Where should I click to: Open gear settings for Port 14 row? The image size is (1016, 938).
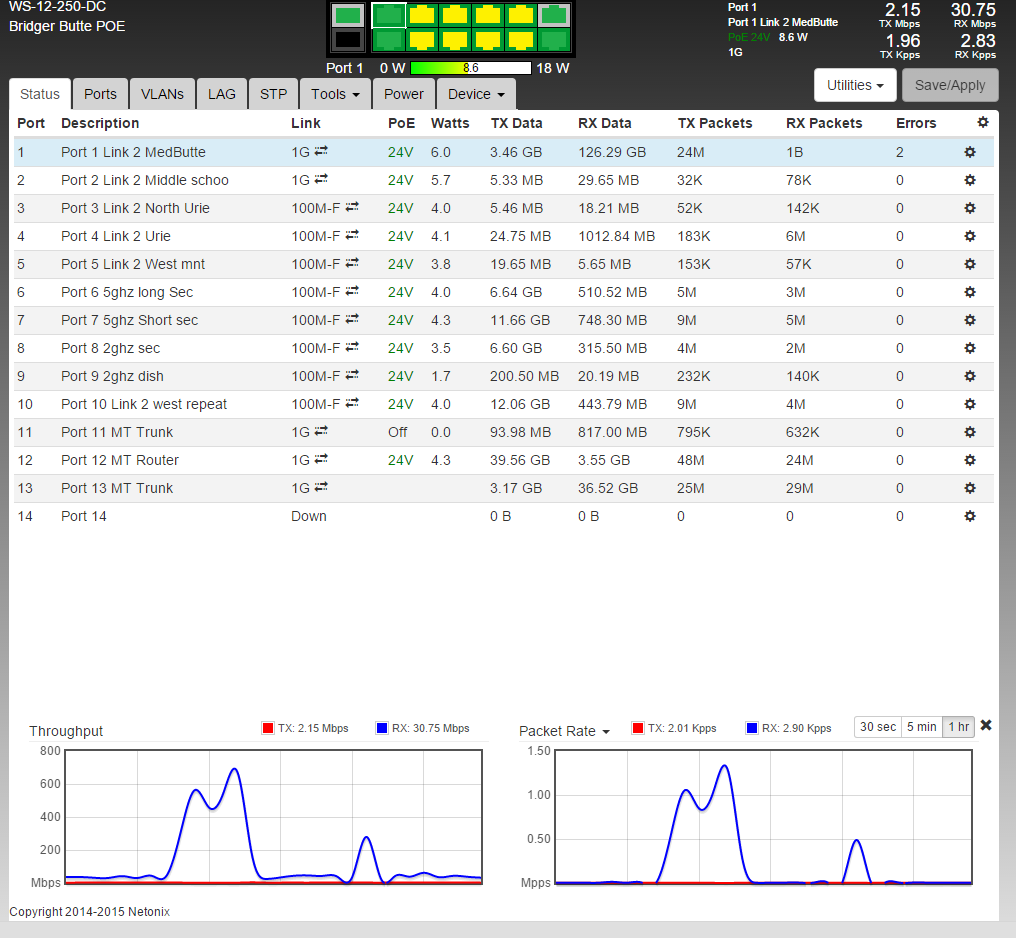click(x=969, y=516)
